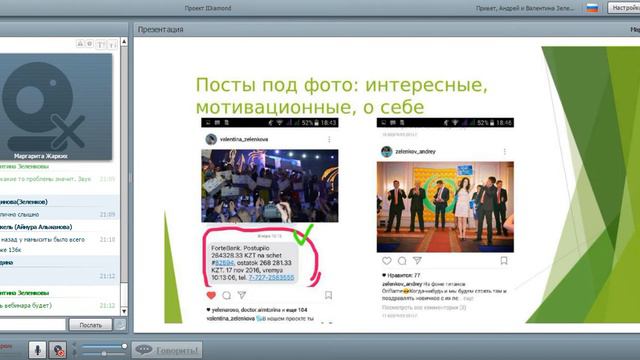Click the name label Маргарита Жарких
This screenshot has height=360, width=640.
click(x=40, y=156)
